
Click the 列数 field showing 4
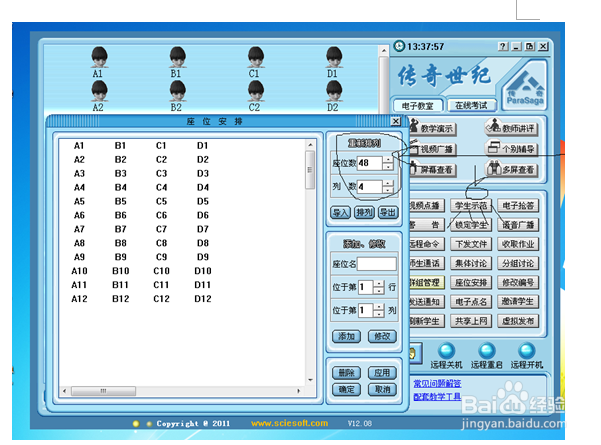pyautogui.click(x=370, y=187)
